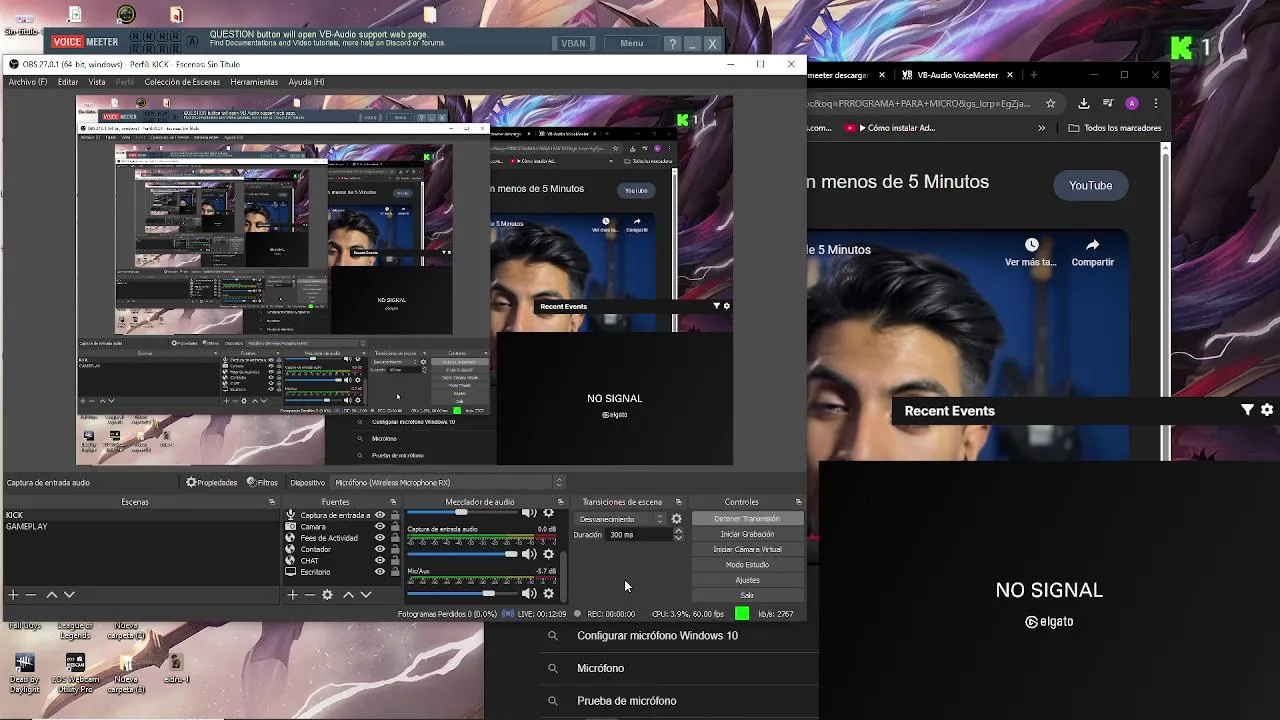
Task: Click Iniciar Cámara Virtual button
Action: click(747, 549)
